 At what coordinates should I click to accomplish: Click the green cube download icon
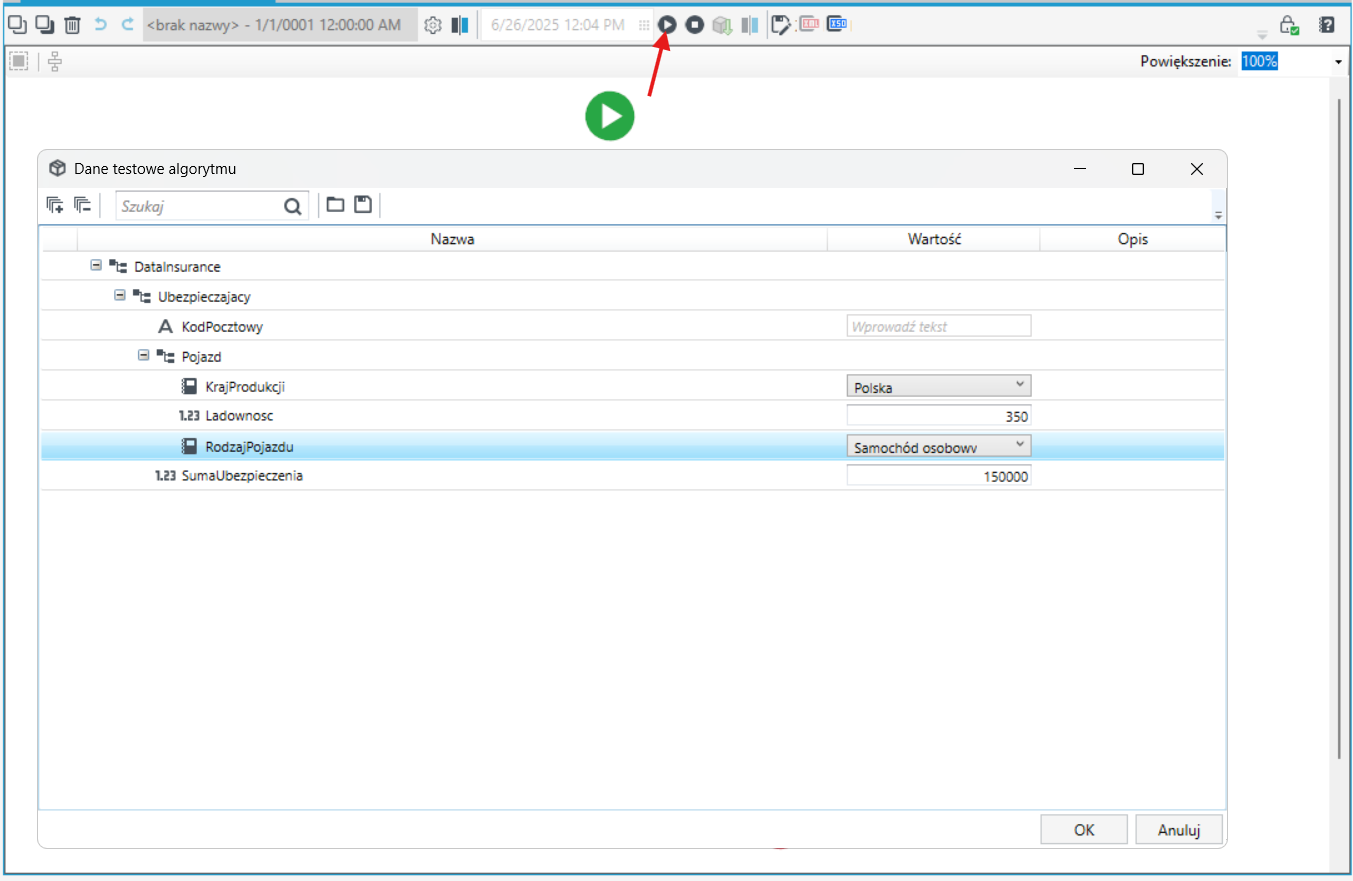pos(722,25)
